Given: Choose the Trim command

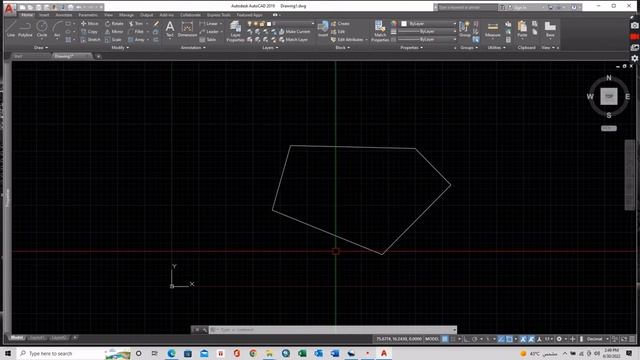Looking at the screenshot, I should pos(136,24).
